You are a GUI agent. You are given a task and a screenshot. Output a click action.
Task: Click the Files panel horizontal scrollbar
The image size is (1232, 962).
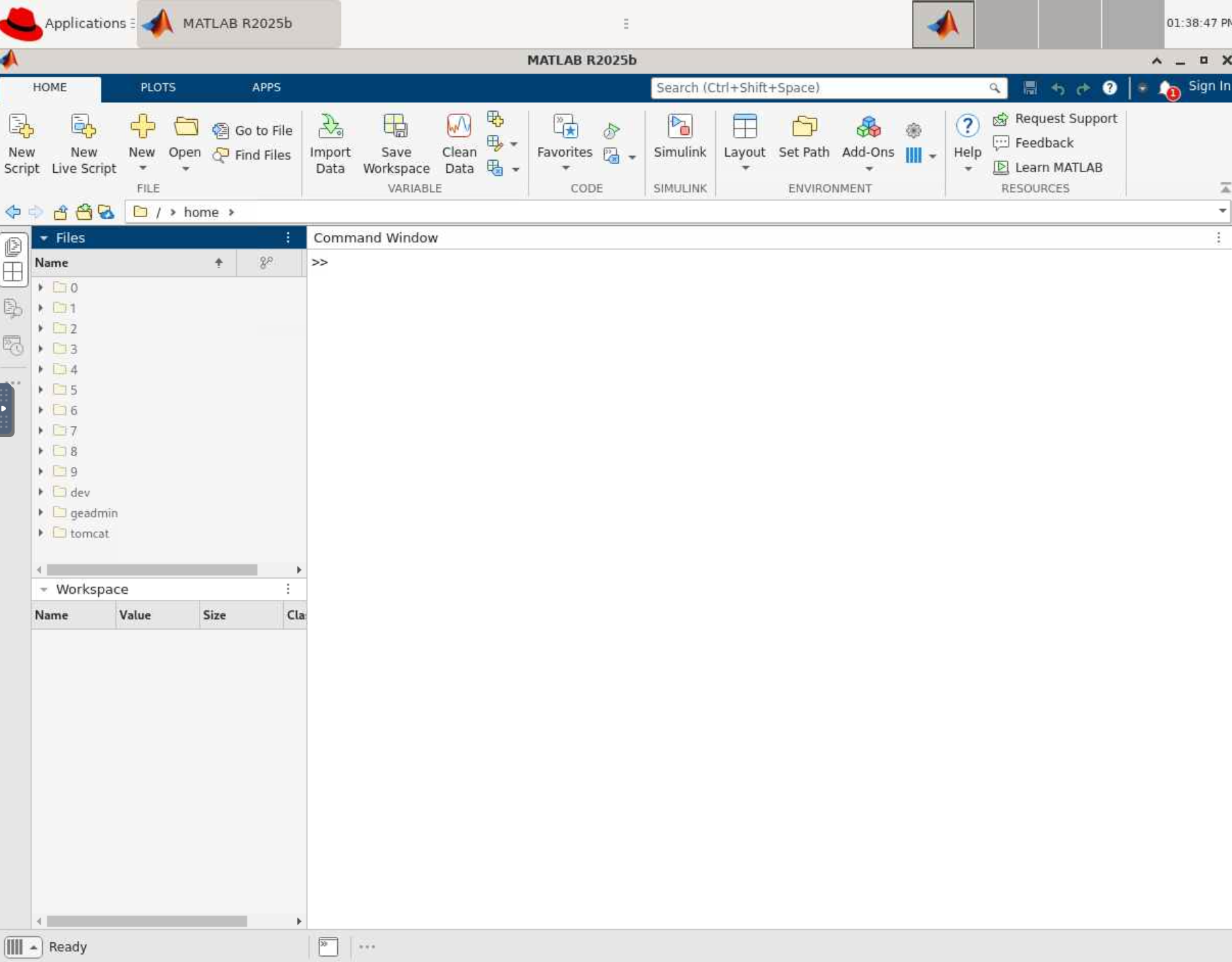(152, 570)
